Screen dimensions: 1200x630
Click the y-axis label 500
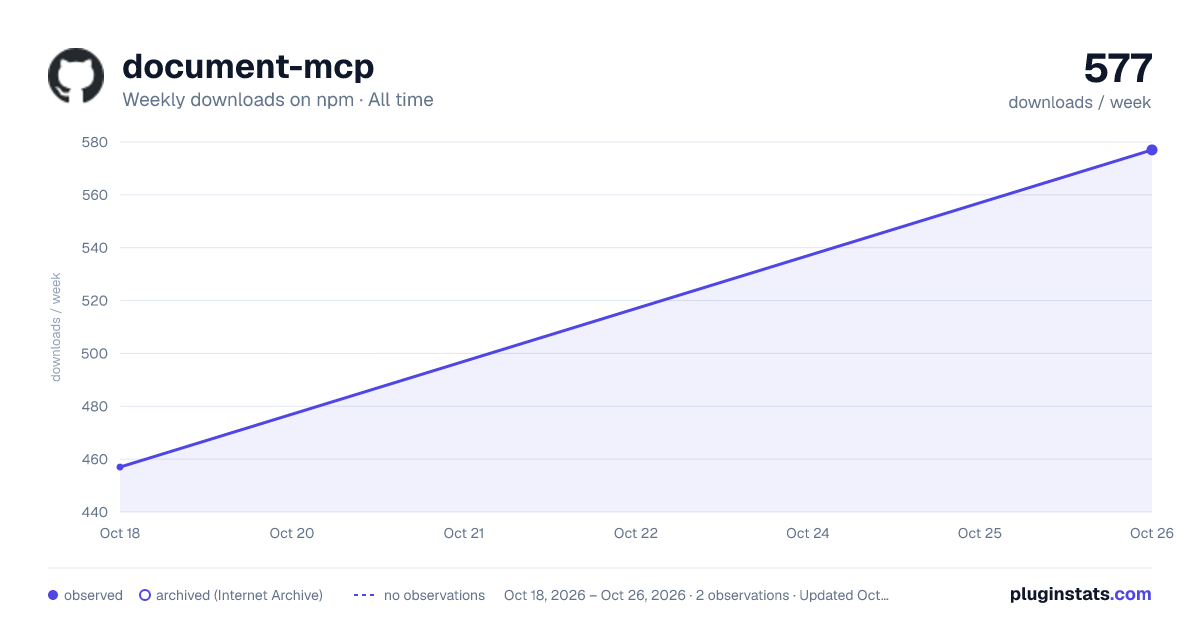pos(94,354)
